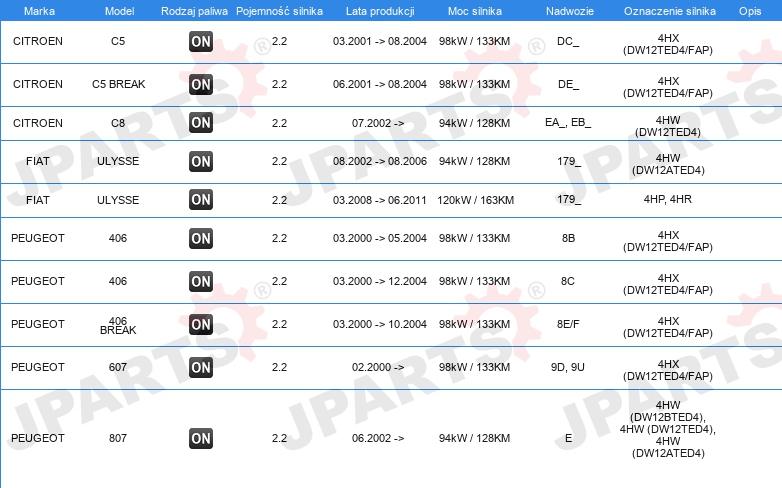
Task: Click the date range 03.2001 -> 08.2004
Action: click(380, 41)
